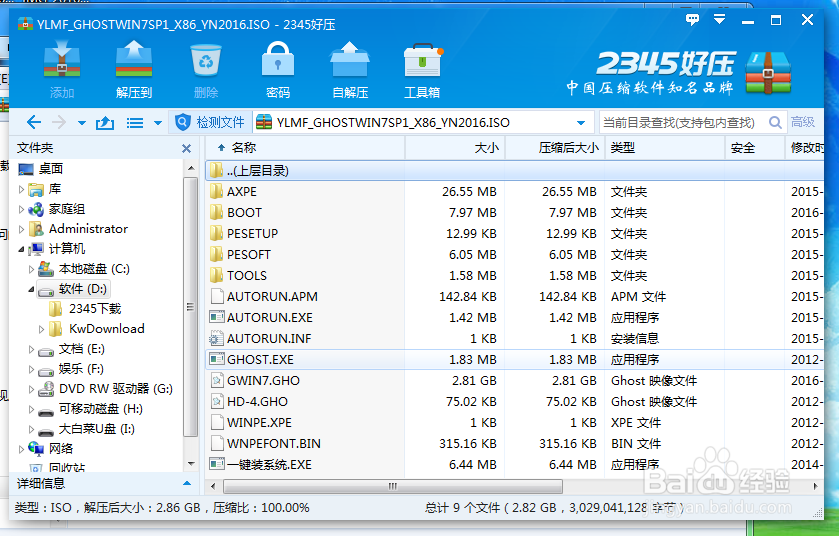Sort by 压缩后大小 column header
This screenshot has width=839, height=536.
[x=555, y=148]
